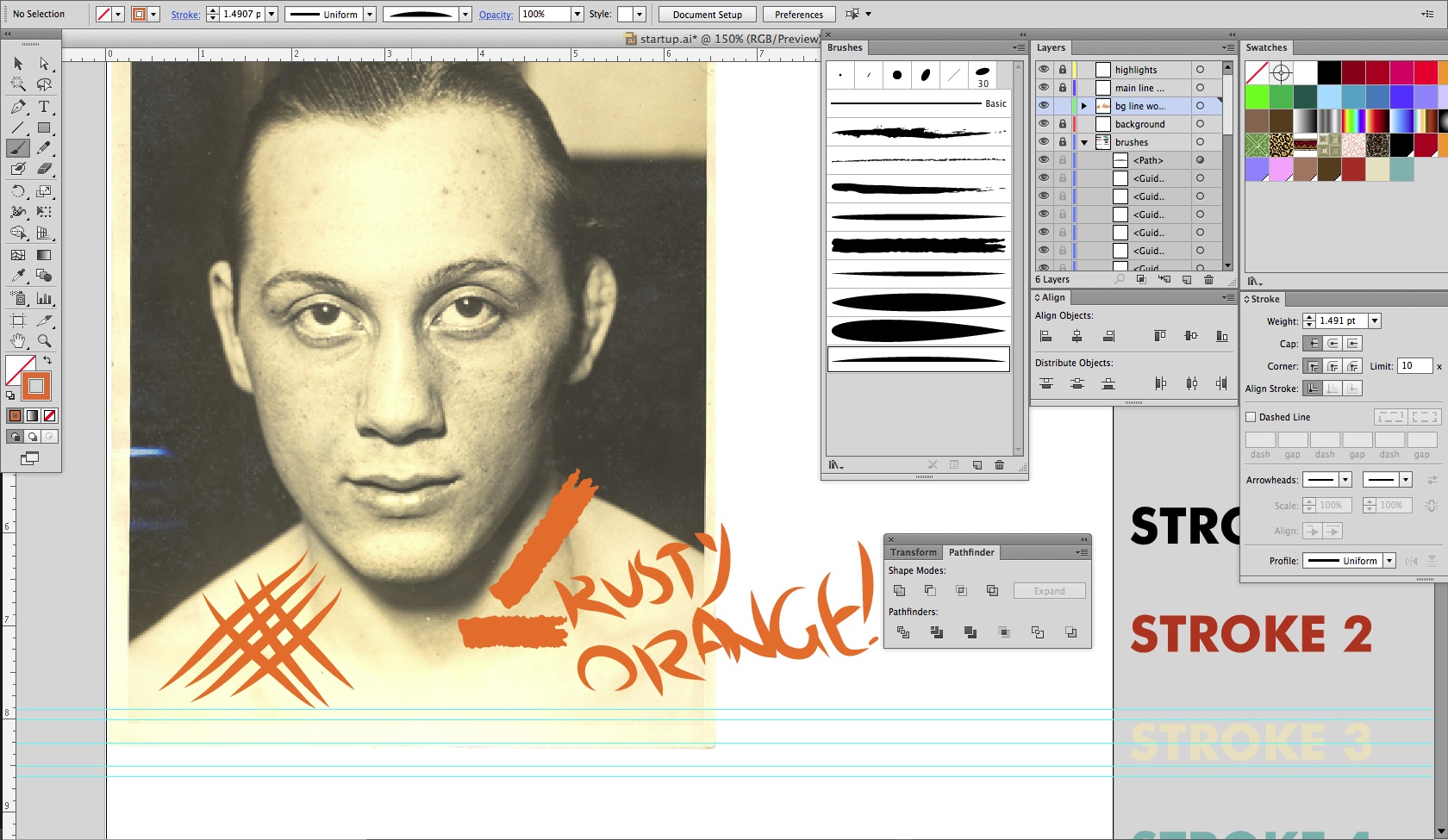Select the Artboard tool
1448x840 pixels.
[x=18, y=320]
